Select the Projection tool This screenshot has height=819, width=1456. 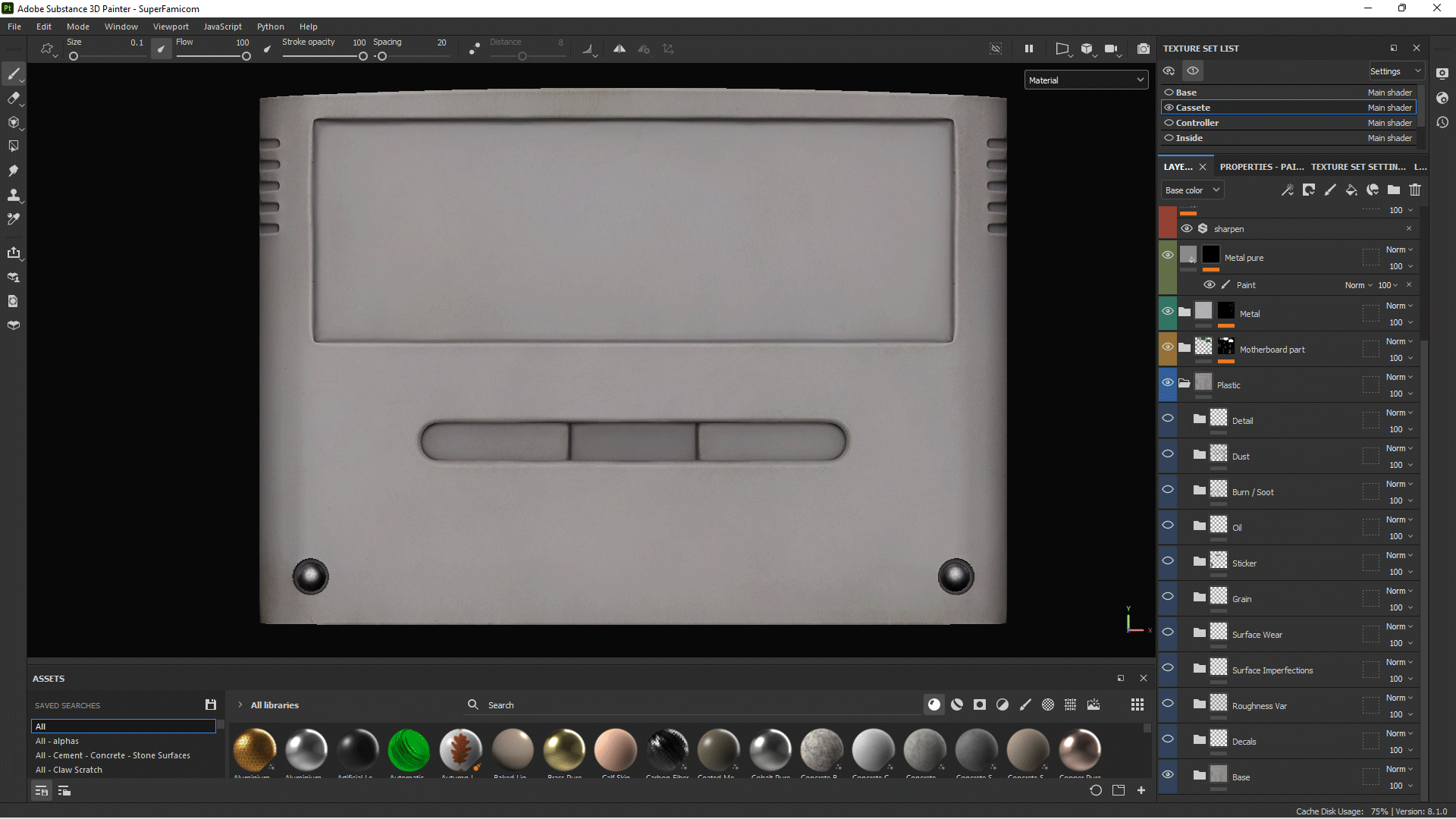click(14, 123)
